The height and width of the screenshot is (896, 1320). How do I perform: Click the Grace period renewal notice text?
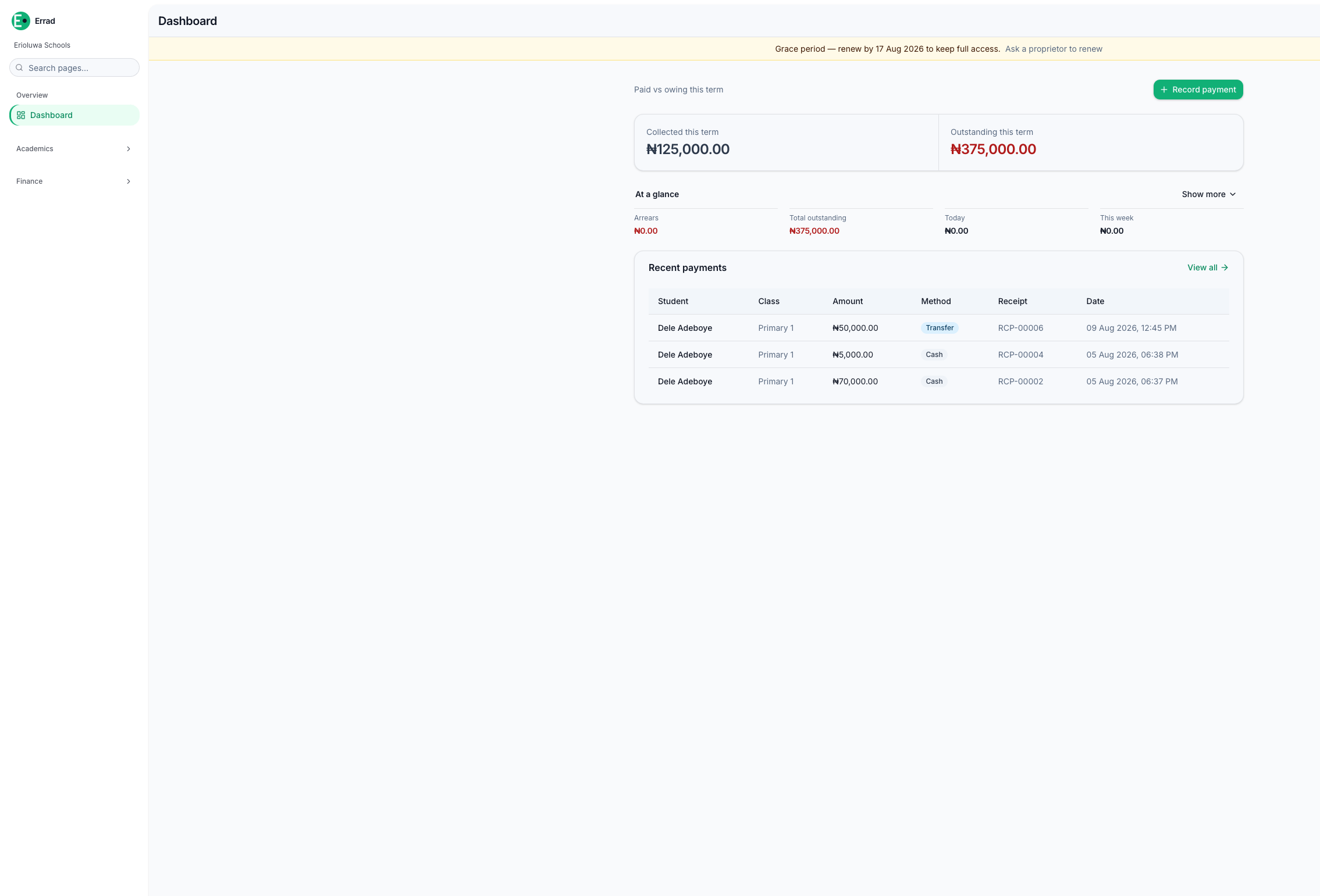[887, 49]
